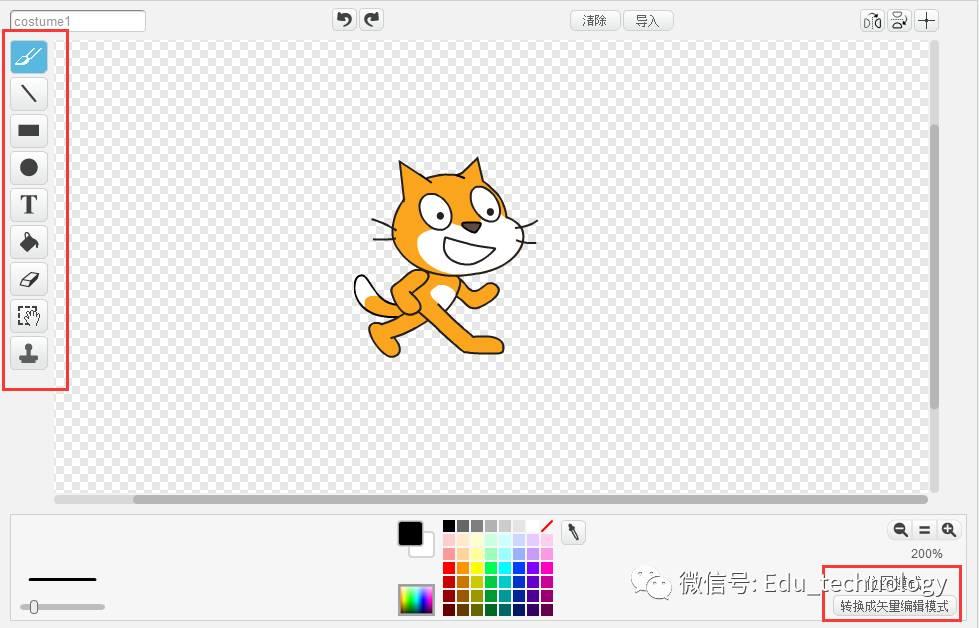Undo the last paint action
Image resolution: width=979 pixels, height=628 pixels.
[x=344, y=19]
